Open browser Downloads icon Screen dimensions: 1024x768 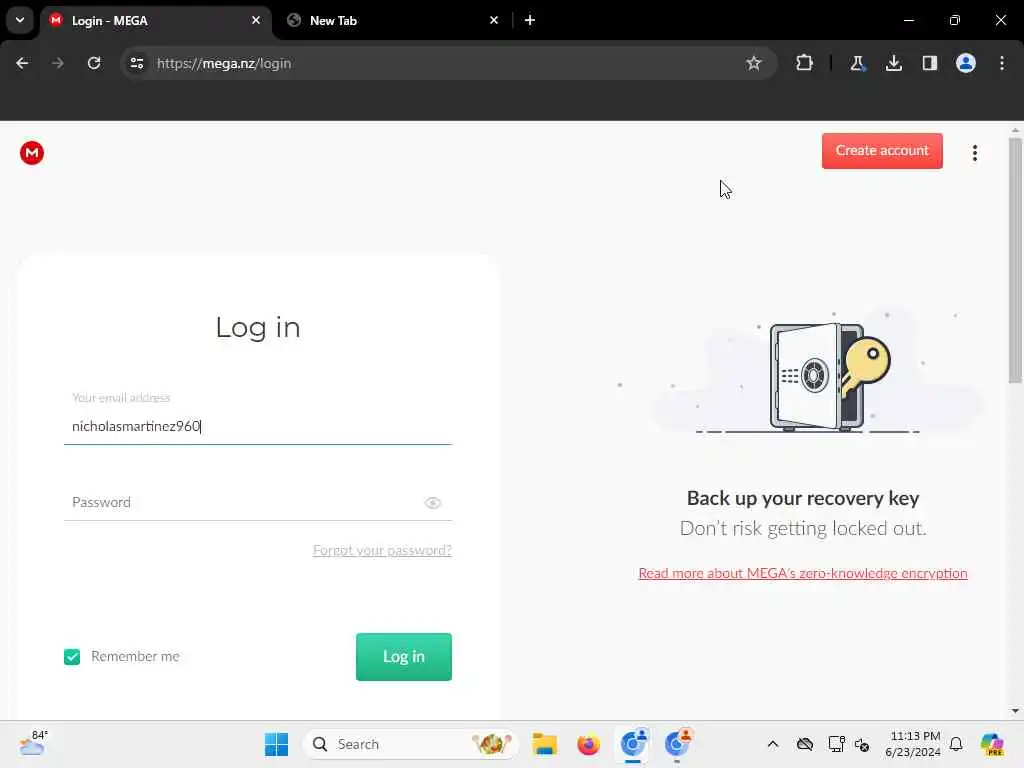[x=893, y=63]
